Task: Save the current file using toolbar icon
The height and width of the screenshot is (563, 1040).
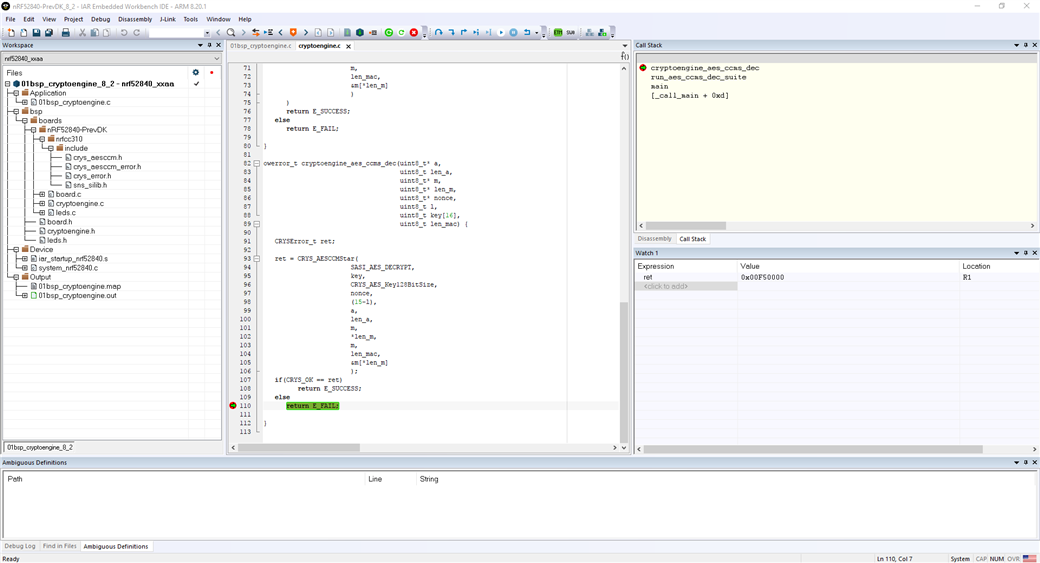Action: click(36, 32)
